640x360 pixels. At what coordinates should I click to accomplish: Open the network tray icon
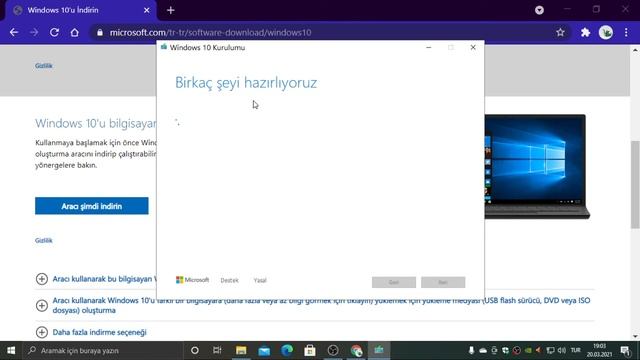click(550, 351)
